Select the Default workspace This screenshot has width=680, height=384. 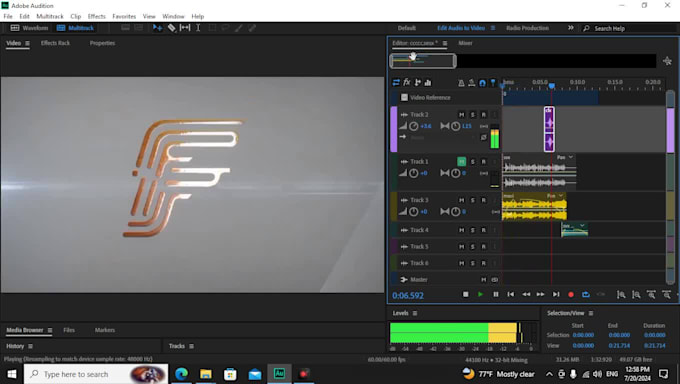coord(407,28)
